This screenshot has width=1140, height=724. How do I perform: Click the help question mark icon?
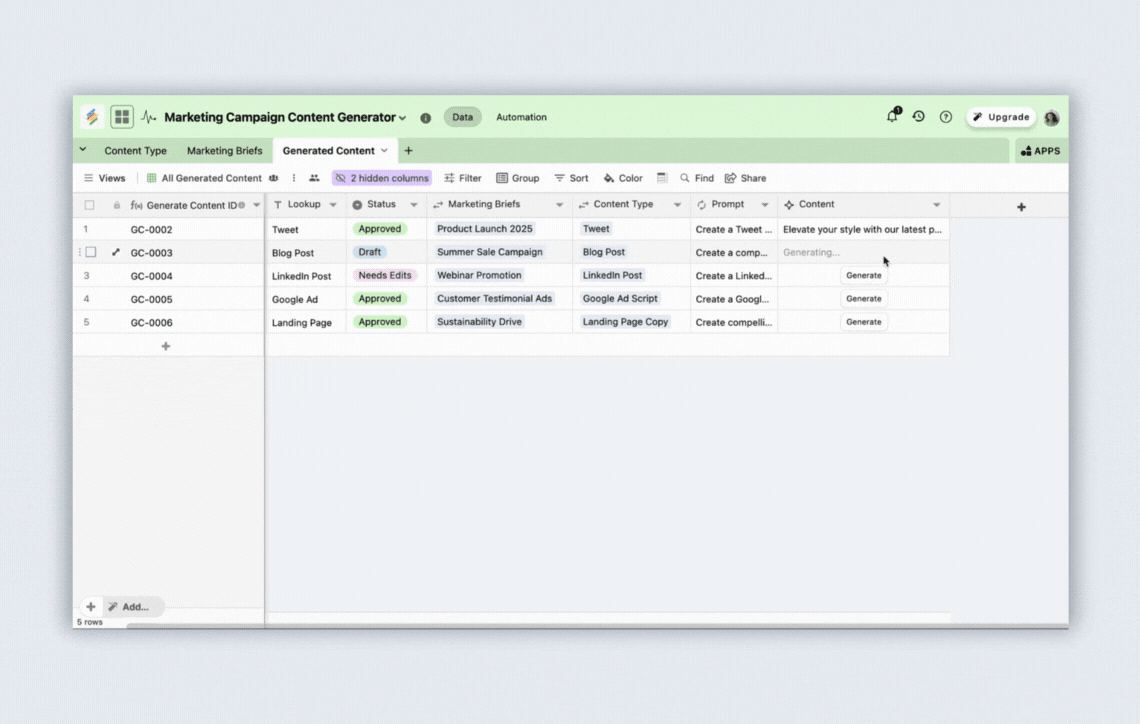(945, 117)
